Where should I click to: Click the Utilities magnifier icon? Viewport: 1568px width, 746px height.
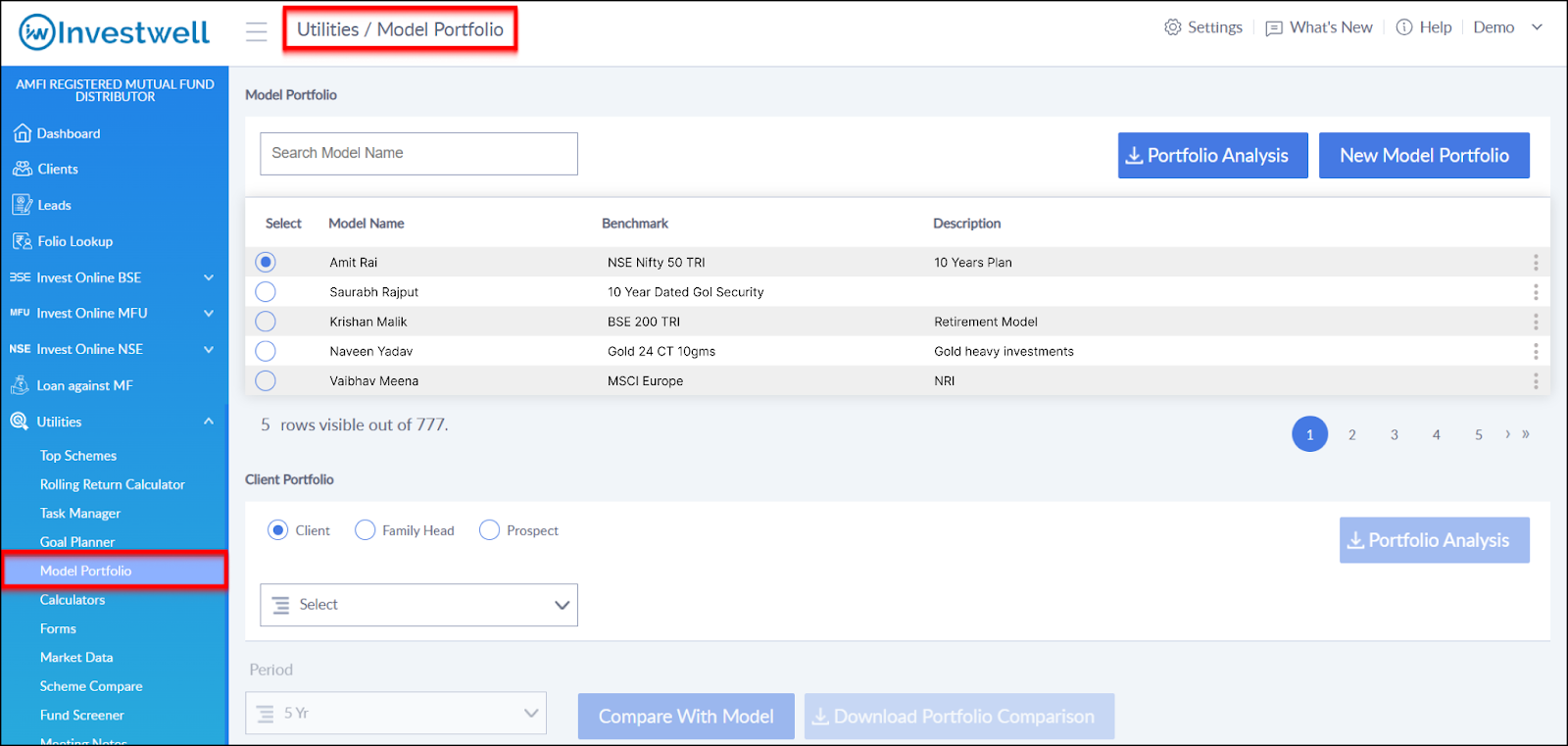[20, 422]
